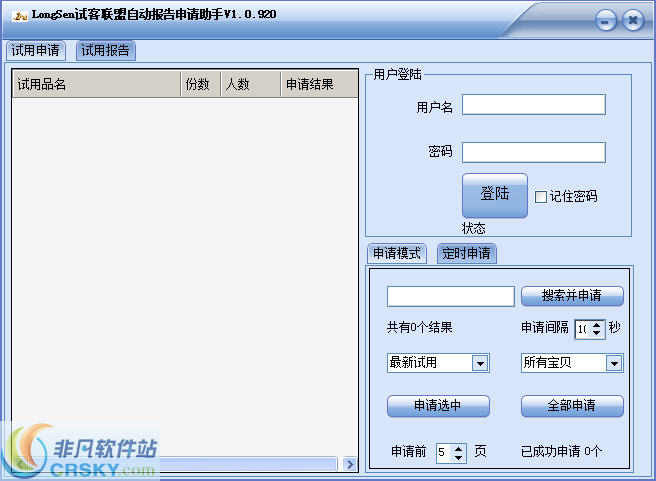This screenshot has width=656, height=481.
Task: Switch to the 试用申请 tab
Action: tap(36, 51)
